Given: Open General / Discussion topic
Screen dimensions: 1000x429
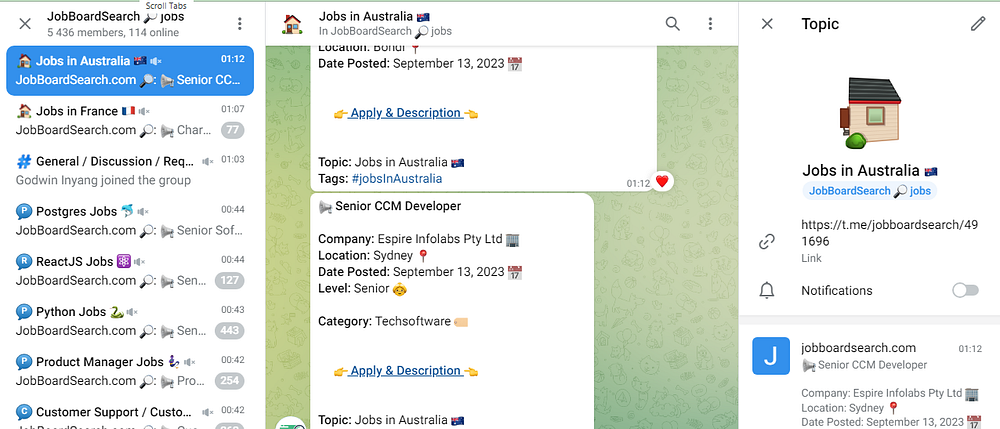Looking at the screenshot, I should pos(129,171).
